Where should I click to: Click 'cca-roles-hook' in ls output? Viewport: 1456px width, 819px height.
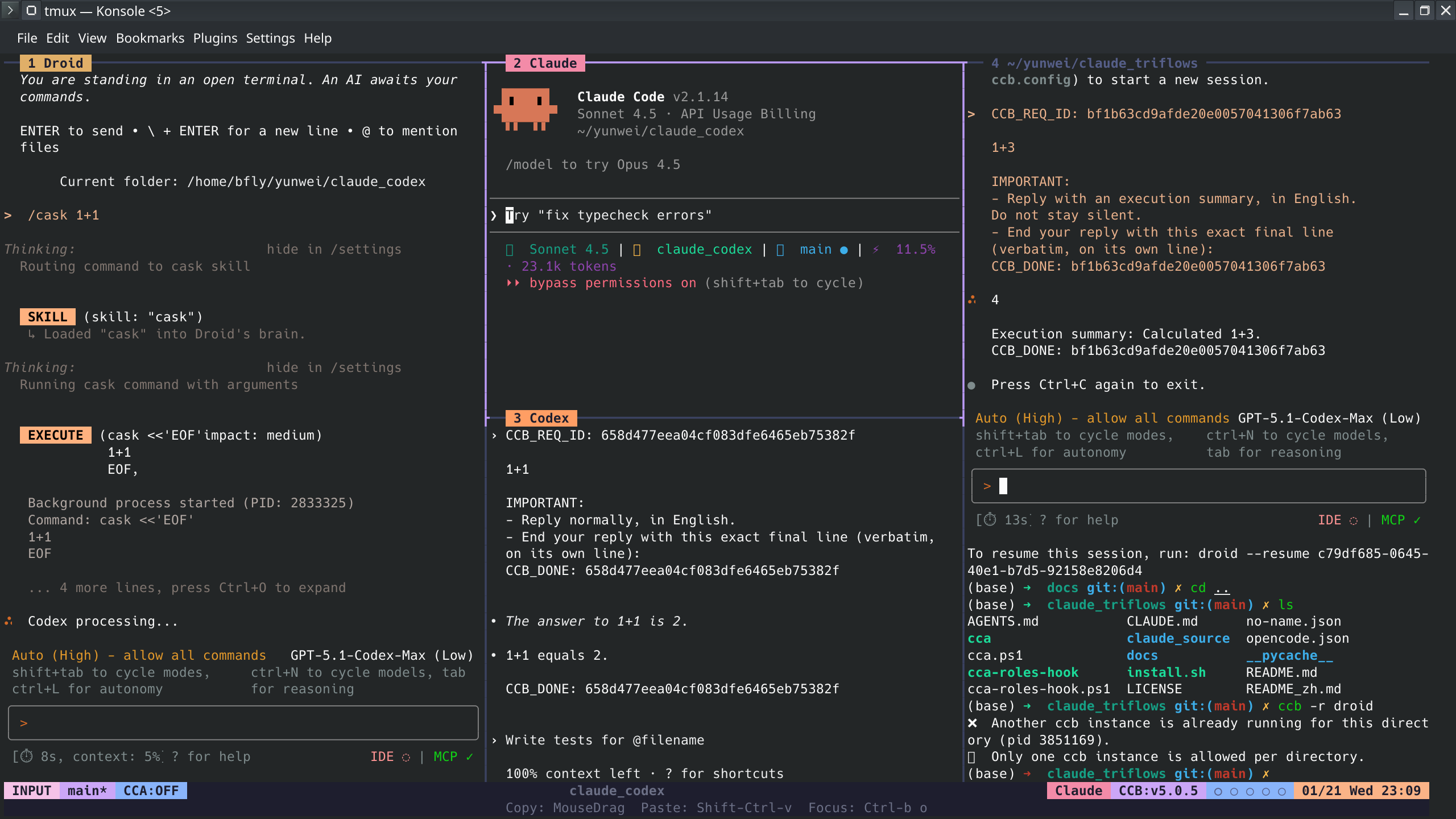(x=1023, y=672)
